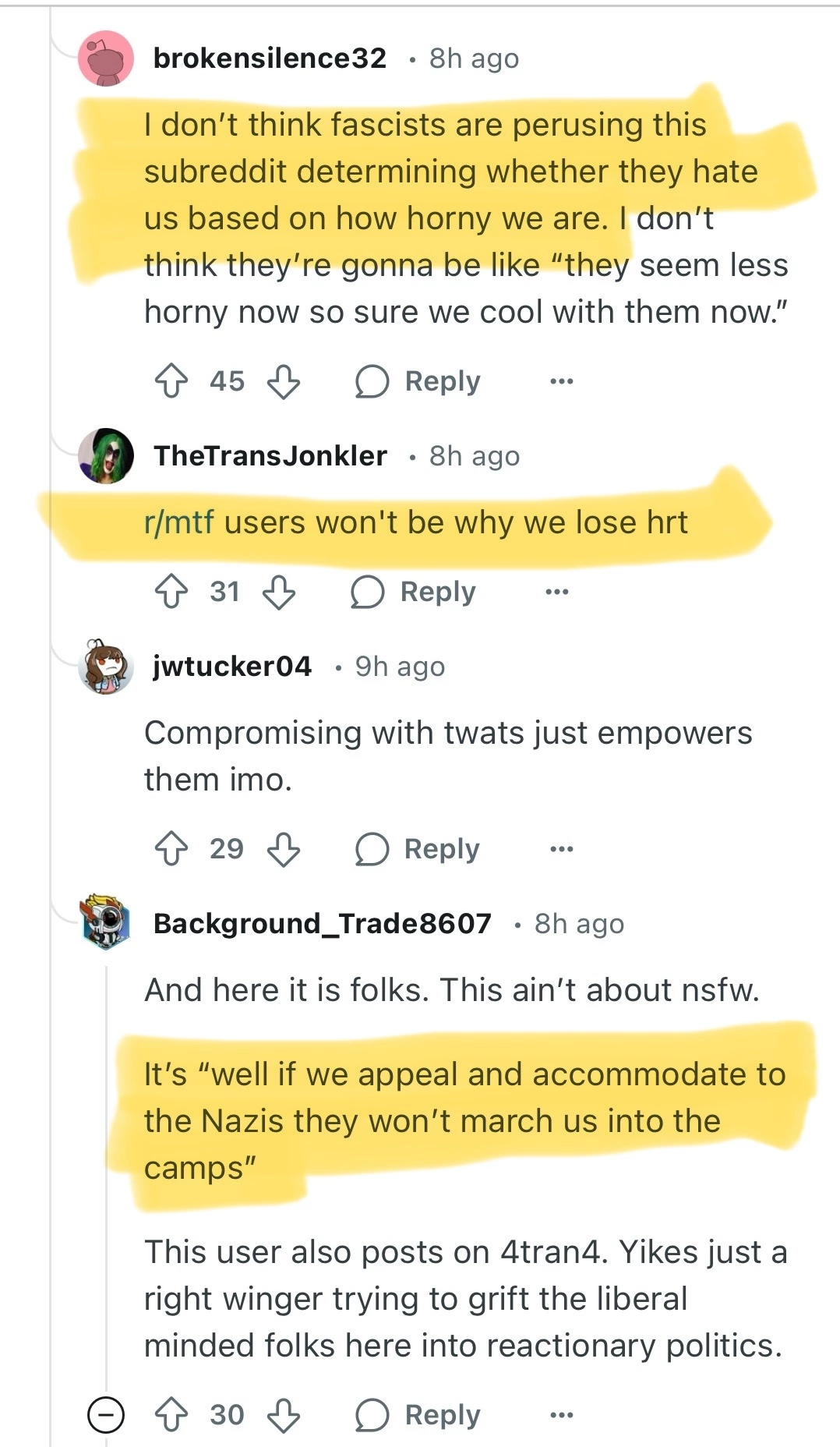Reply to TheTransJonkler's comment

click(x=414, y=592)
